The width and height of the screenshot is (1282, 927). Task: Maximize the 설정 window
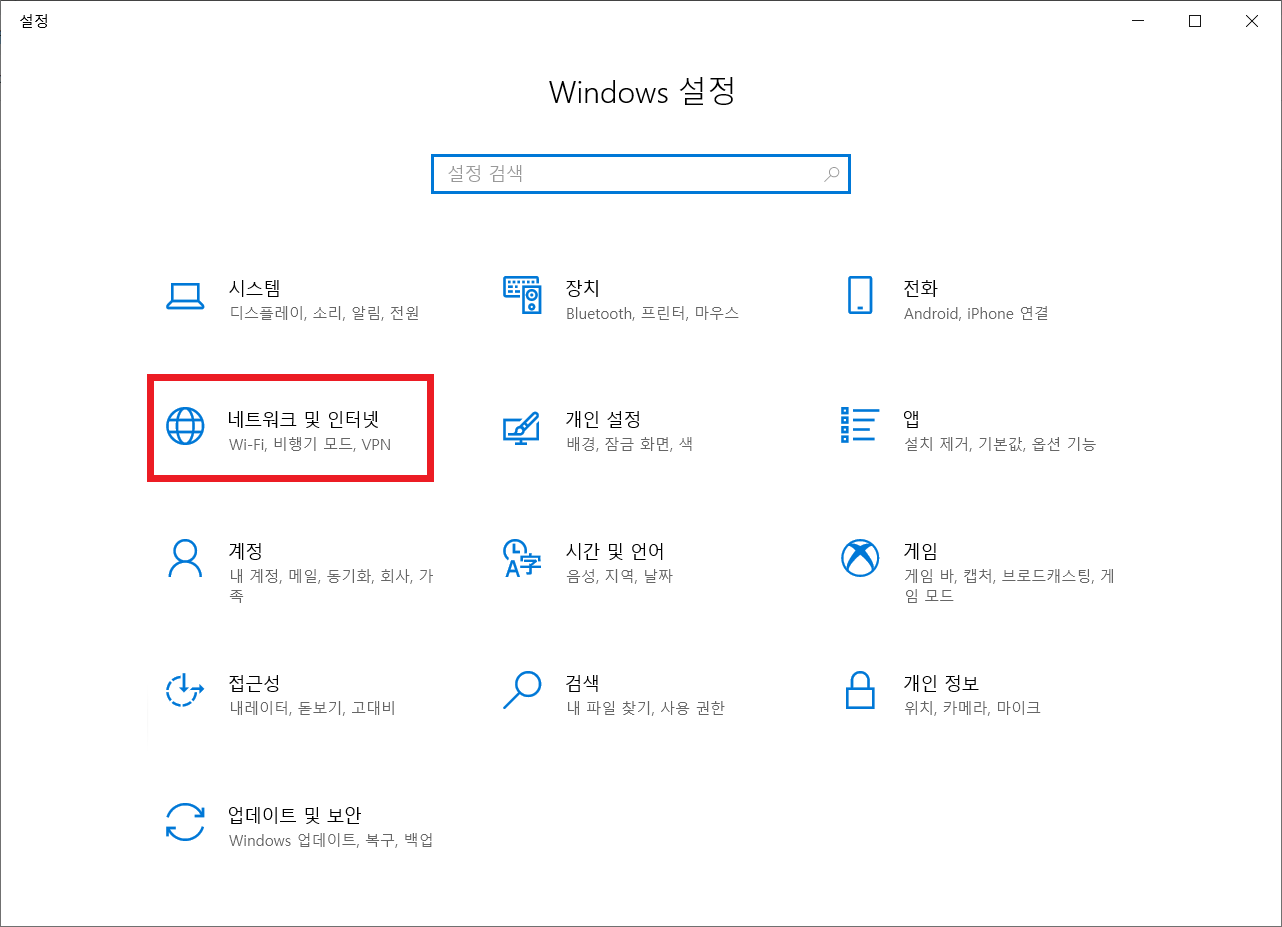click(1195, 20)
